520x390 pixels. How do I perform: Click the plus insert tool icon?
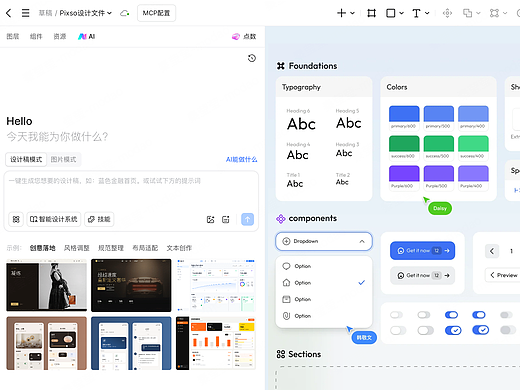pyautogui.click(x=341, y=13)
